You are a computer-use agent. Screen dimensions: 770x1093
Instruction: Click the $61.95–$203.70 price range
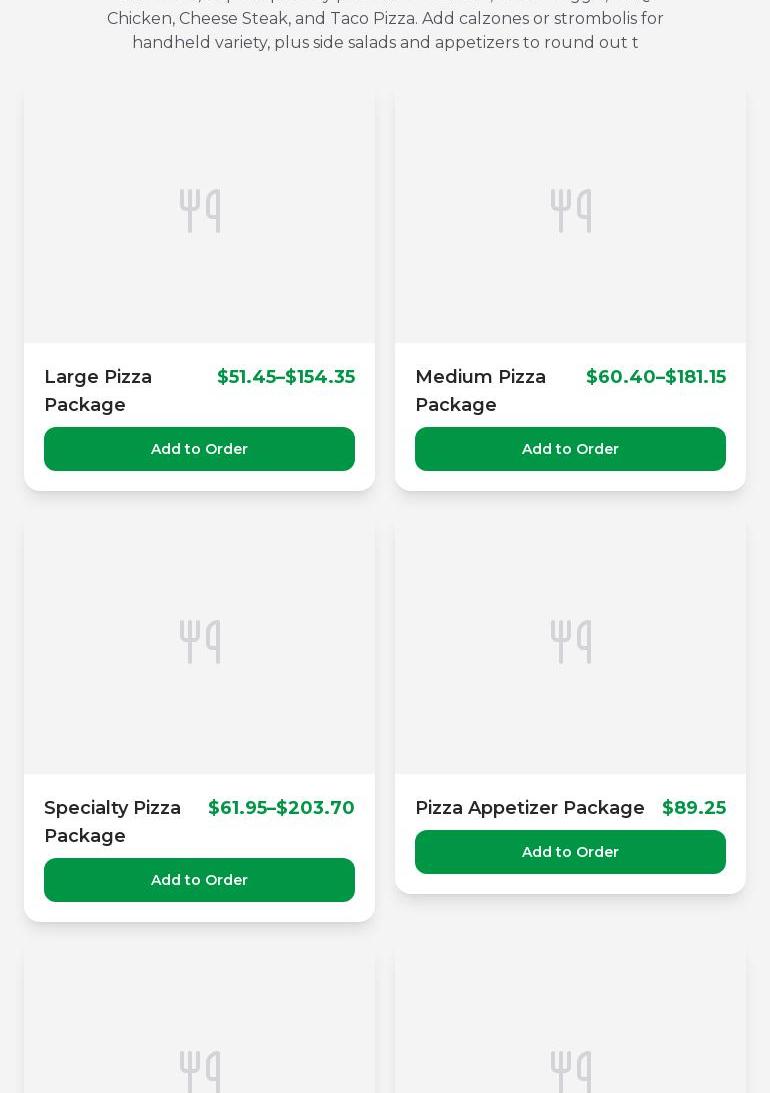[281, 808]
